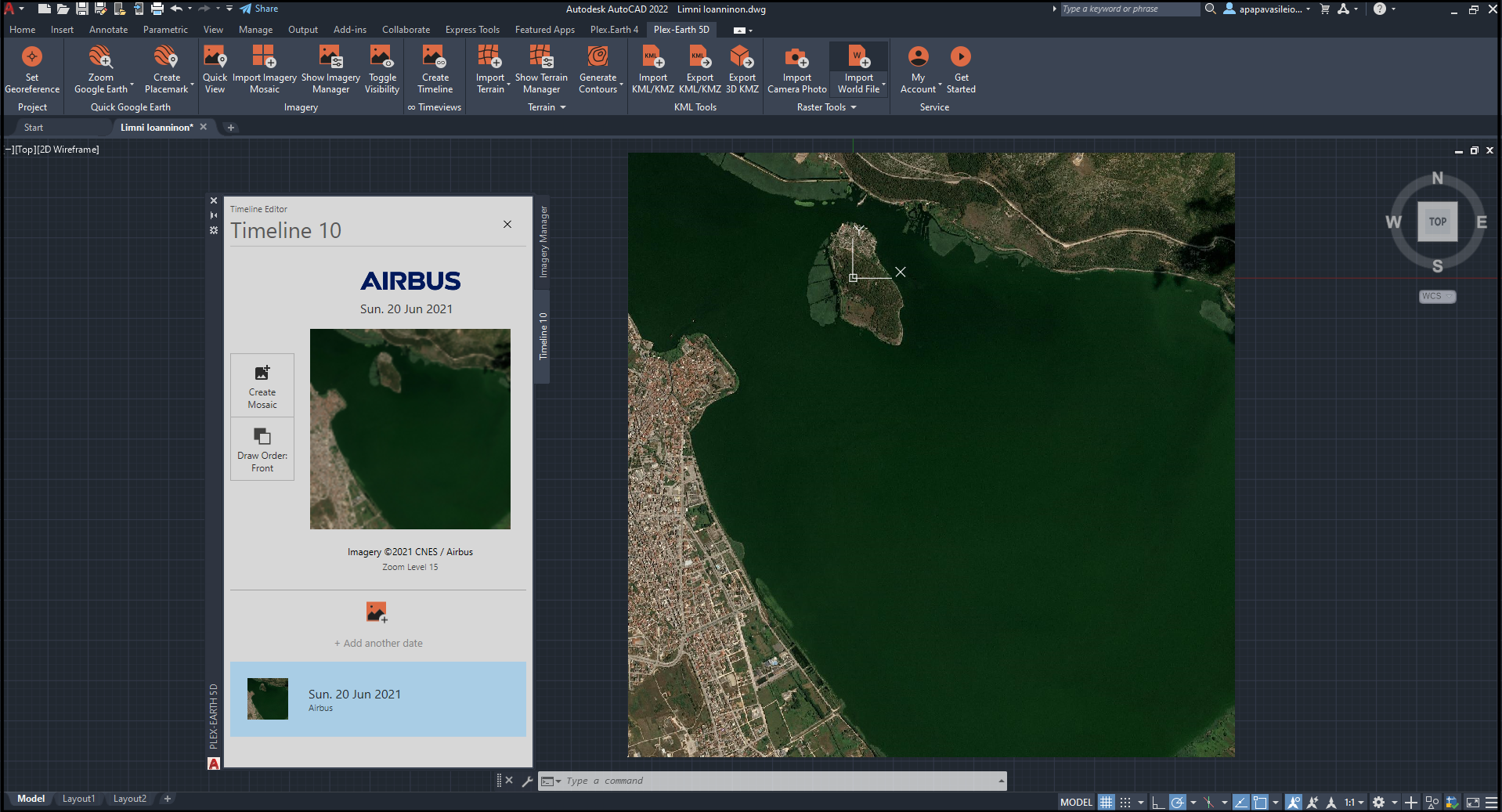Click Import Imagery Mosaic

tap(264, 70)
